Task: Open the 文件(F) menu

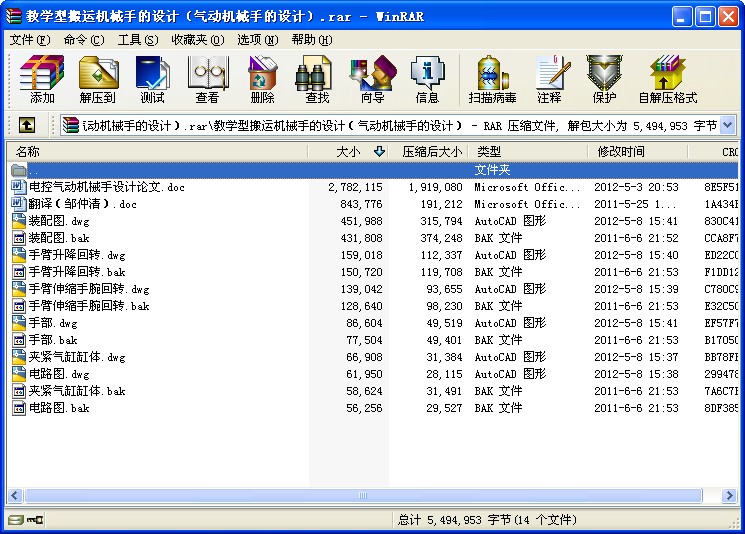Action: coord(30,40)
